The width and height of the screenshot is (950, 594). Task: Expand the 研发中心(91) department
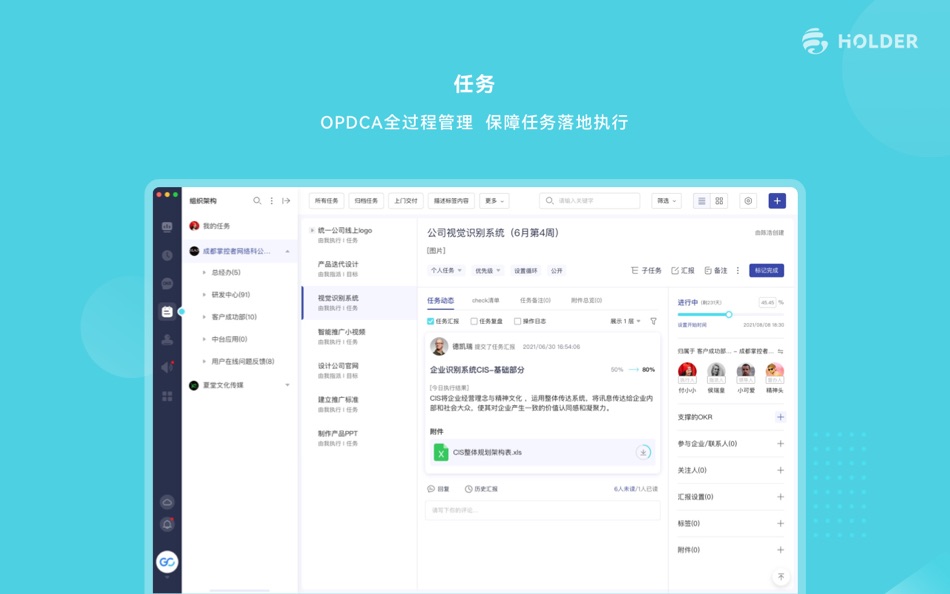coord(204,295)
